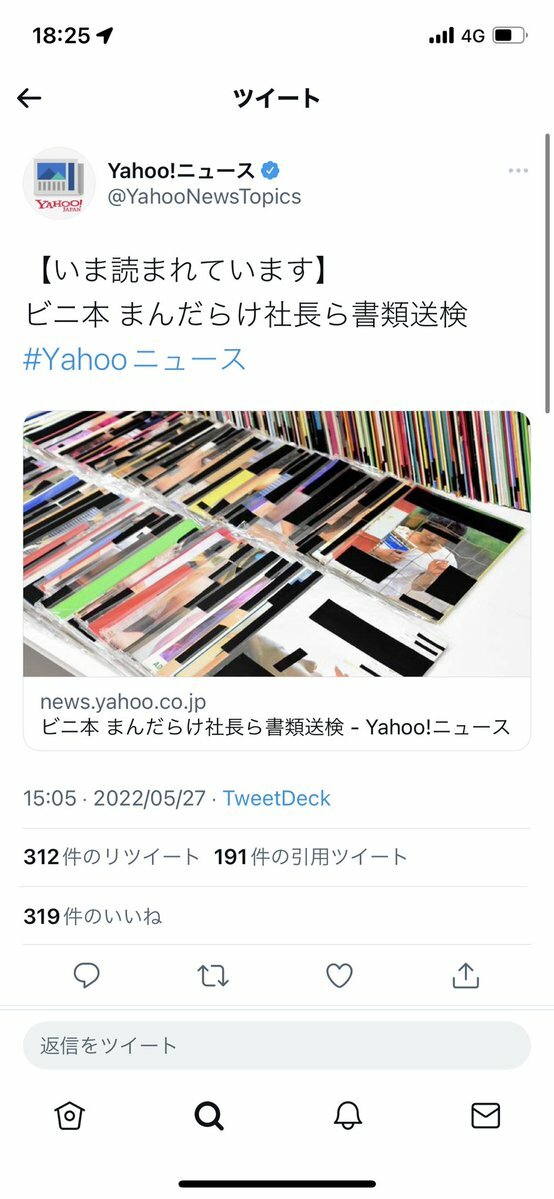The image size is (554, 1199).
Task: View 191件の引用ツイート list
Action: 311,857
